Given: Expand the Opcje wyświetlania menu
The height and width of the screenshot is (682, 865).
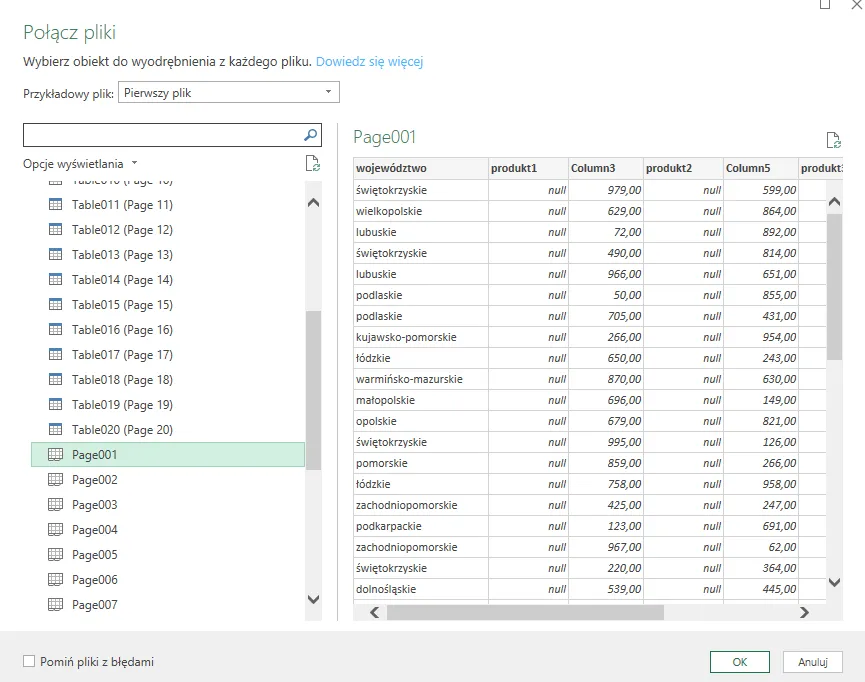Looking at the screenshot, I should tap(80, 163).
